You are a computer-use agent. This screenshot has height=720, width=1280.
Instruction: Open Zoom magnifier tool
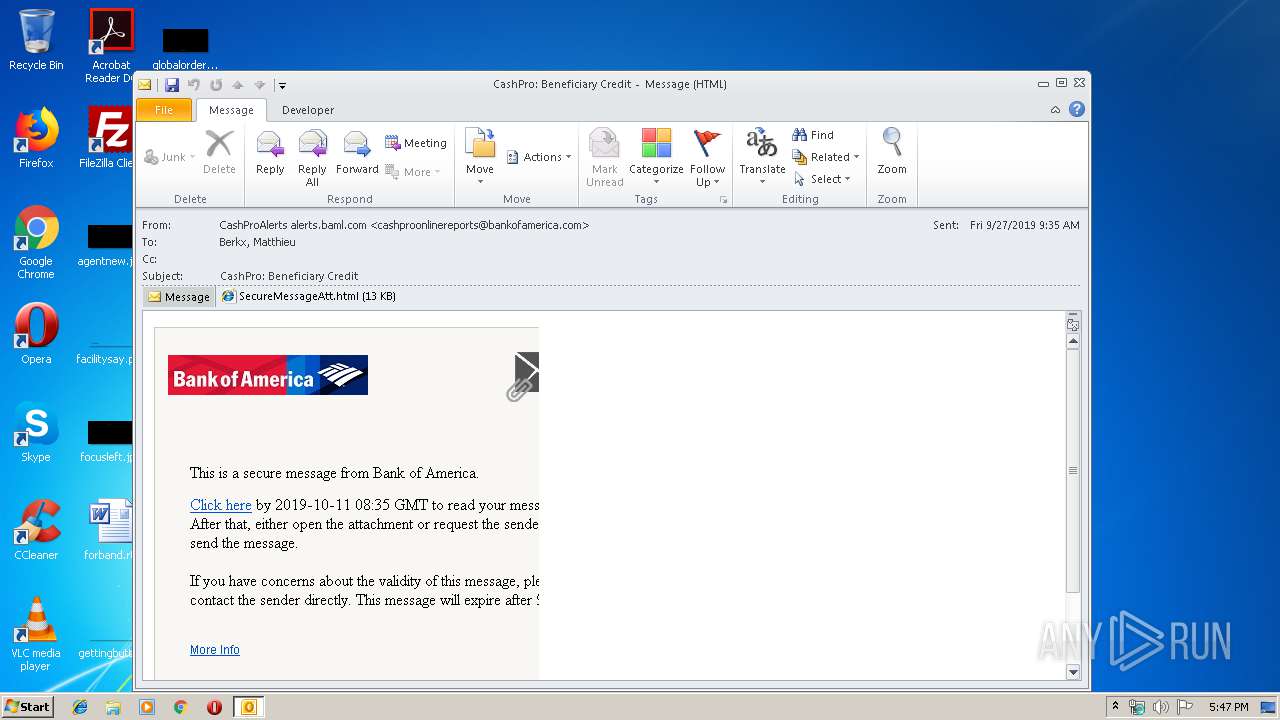892,152
